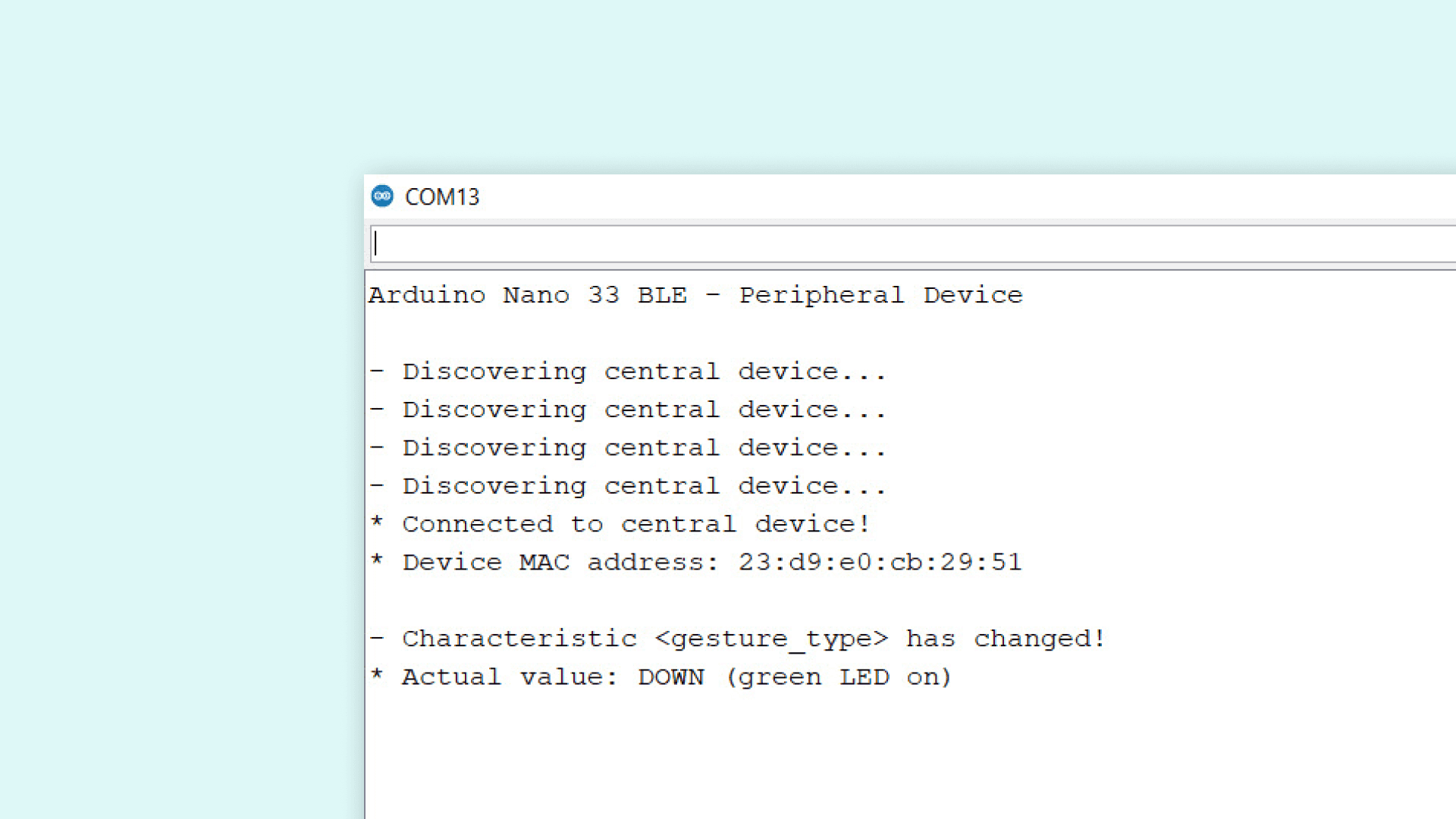Click the word "Characteristic" in the output
The image size is (1456, 819).
[x=519, y=639]
